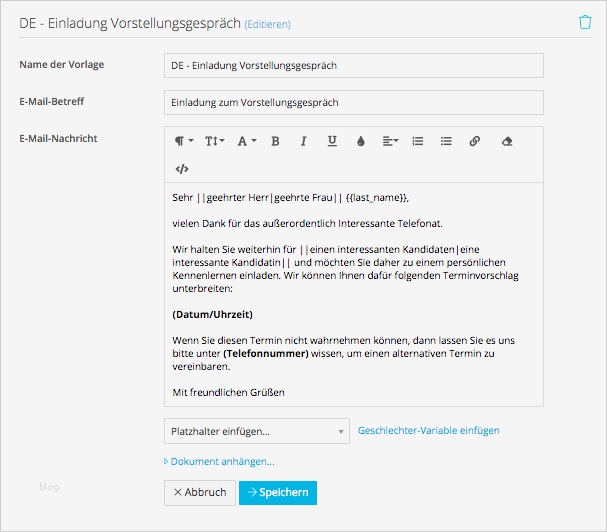Toggle underline formatting in editor toolbar
This screenshot has height=532, width=607.
pyautogui.click(x=331, y=141)
